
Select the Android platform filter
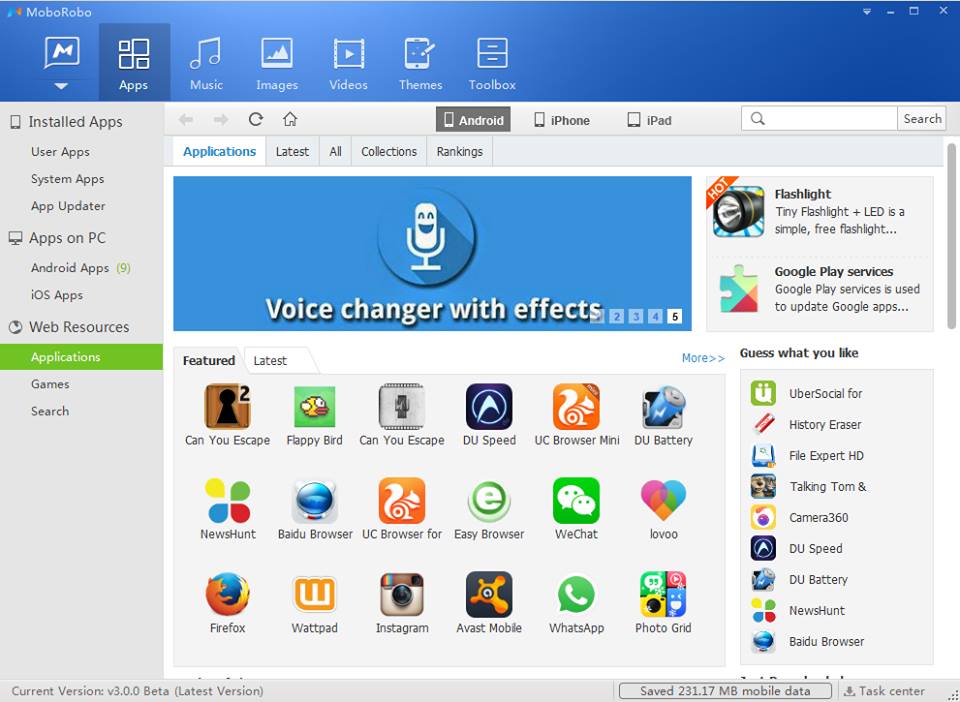473,120
